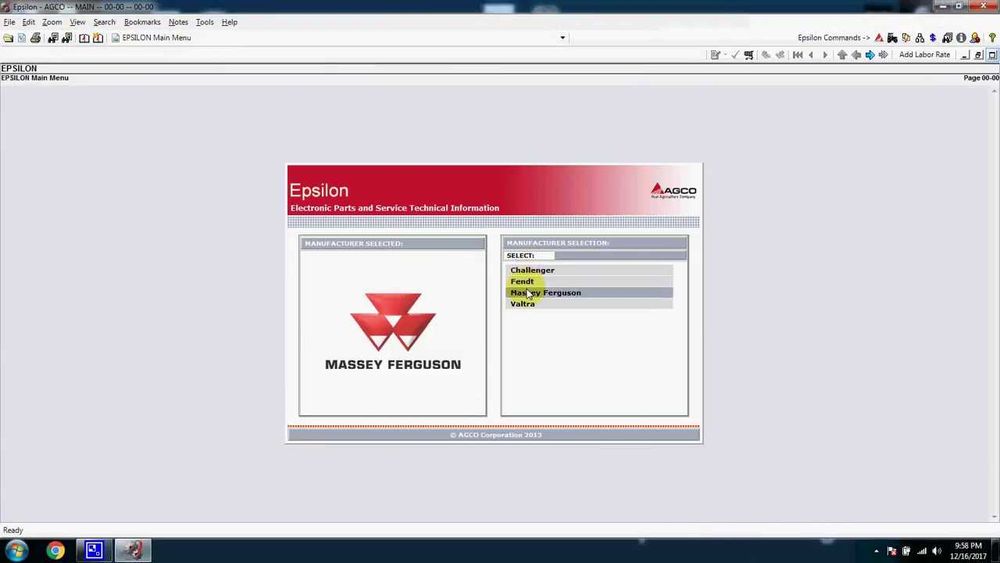This screenshot has width=1000, height=563.
Task: Open the Bookmarks menu
Action: [x=142, y=22]
